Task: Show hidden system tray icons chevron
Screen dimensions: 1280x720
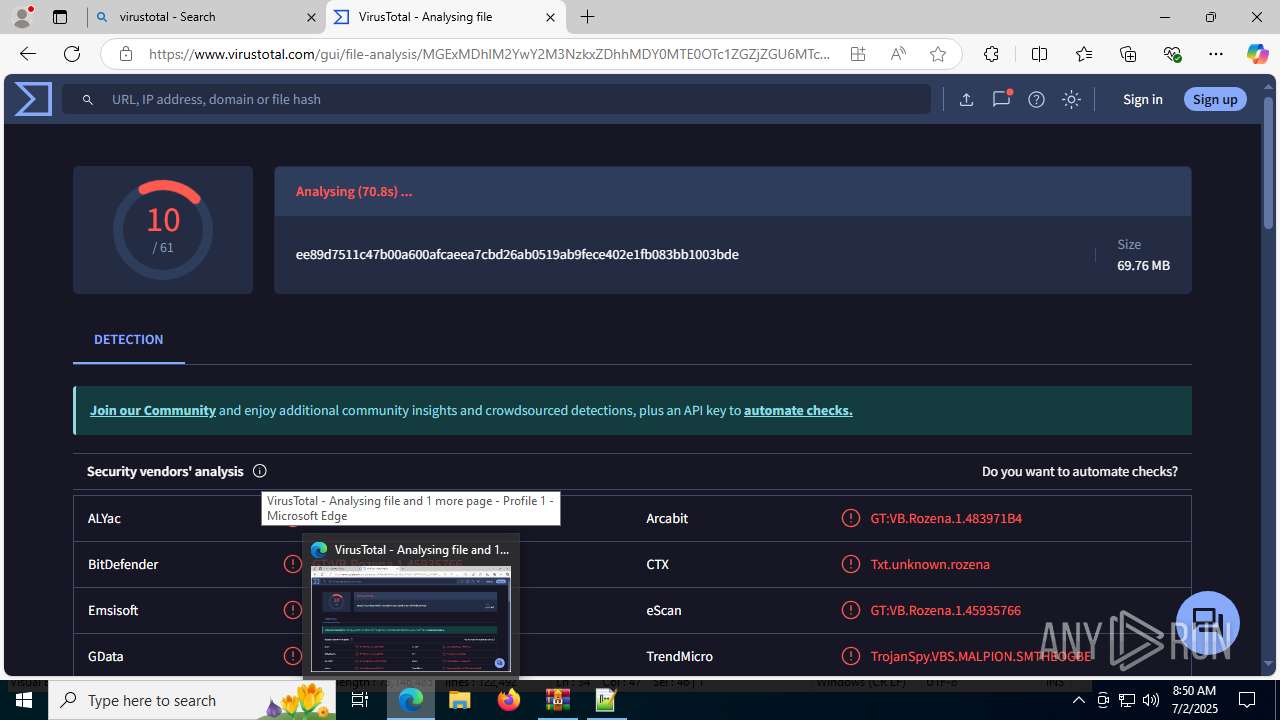Action: 1078,700
